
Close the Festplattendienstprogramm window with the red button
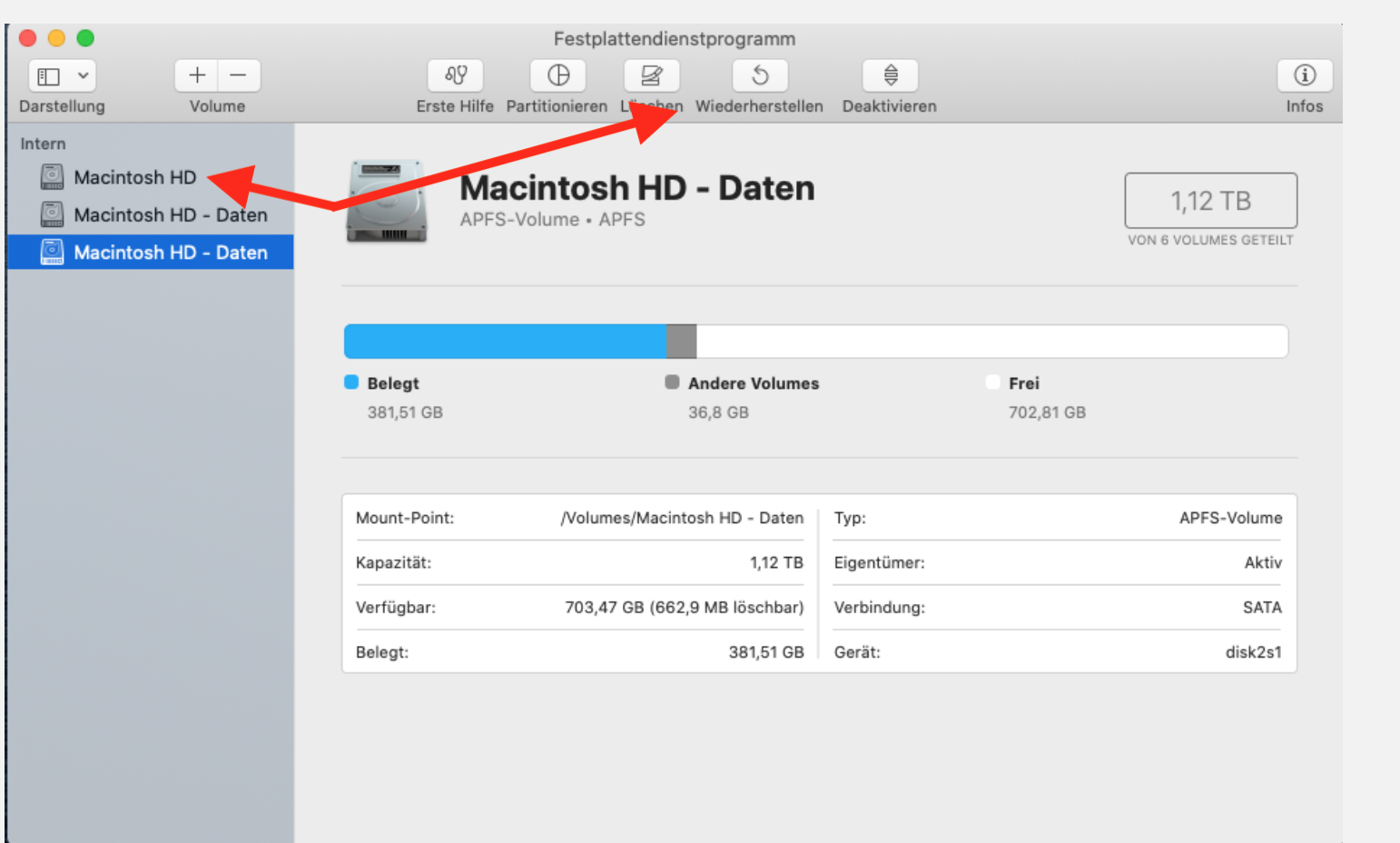pyautogui.click(x=28, y=38)
